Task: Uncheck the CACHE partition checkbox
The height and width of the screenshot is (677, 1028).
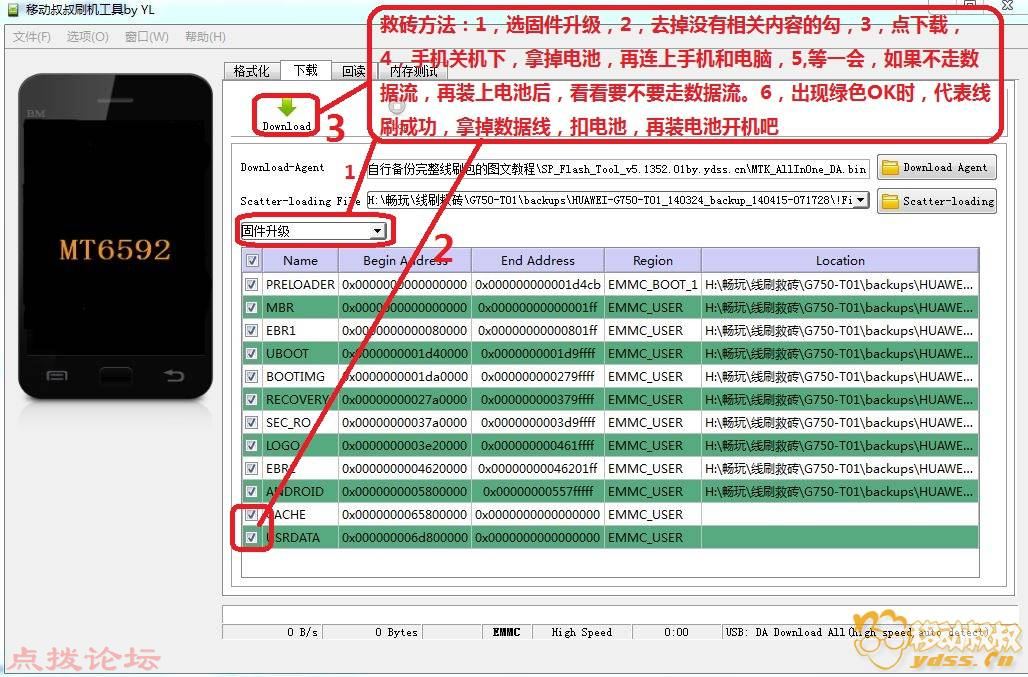Action: pyautogui.click(x=251, y=514)
